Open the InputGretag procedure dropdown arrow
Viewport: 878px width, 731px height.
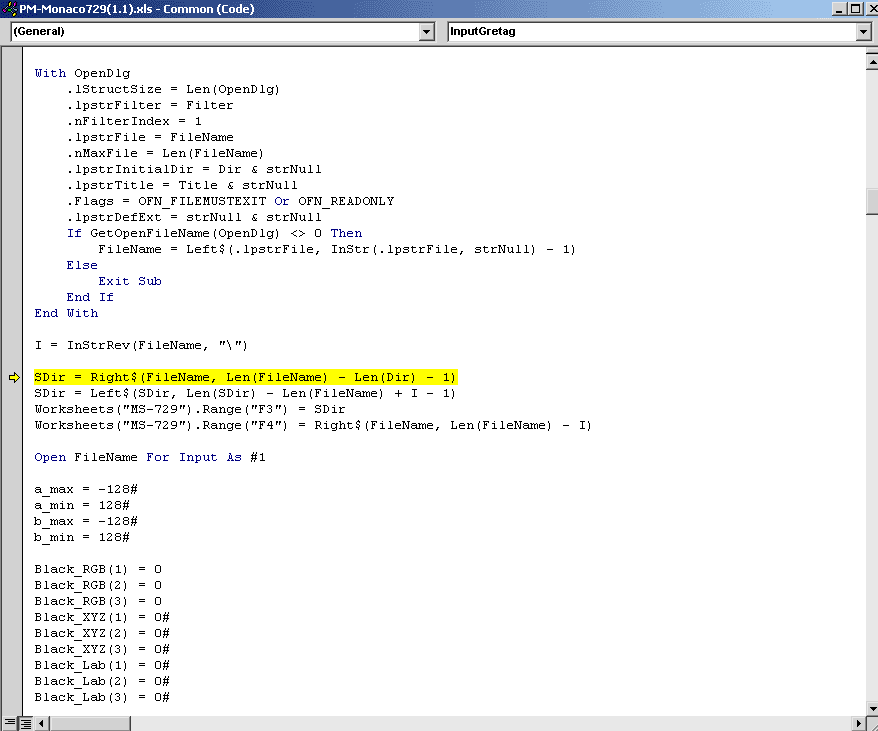pyautogui.click(x=863, y=32)
